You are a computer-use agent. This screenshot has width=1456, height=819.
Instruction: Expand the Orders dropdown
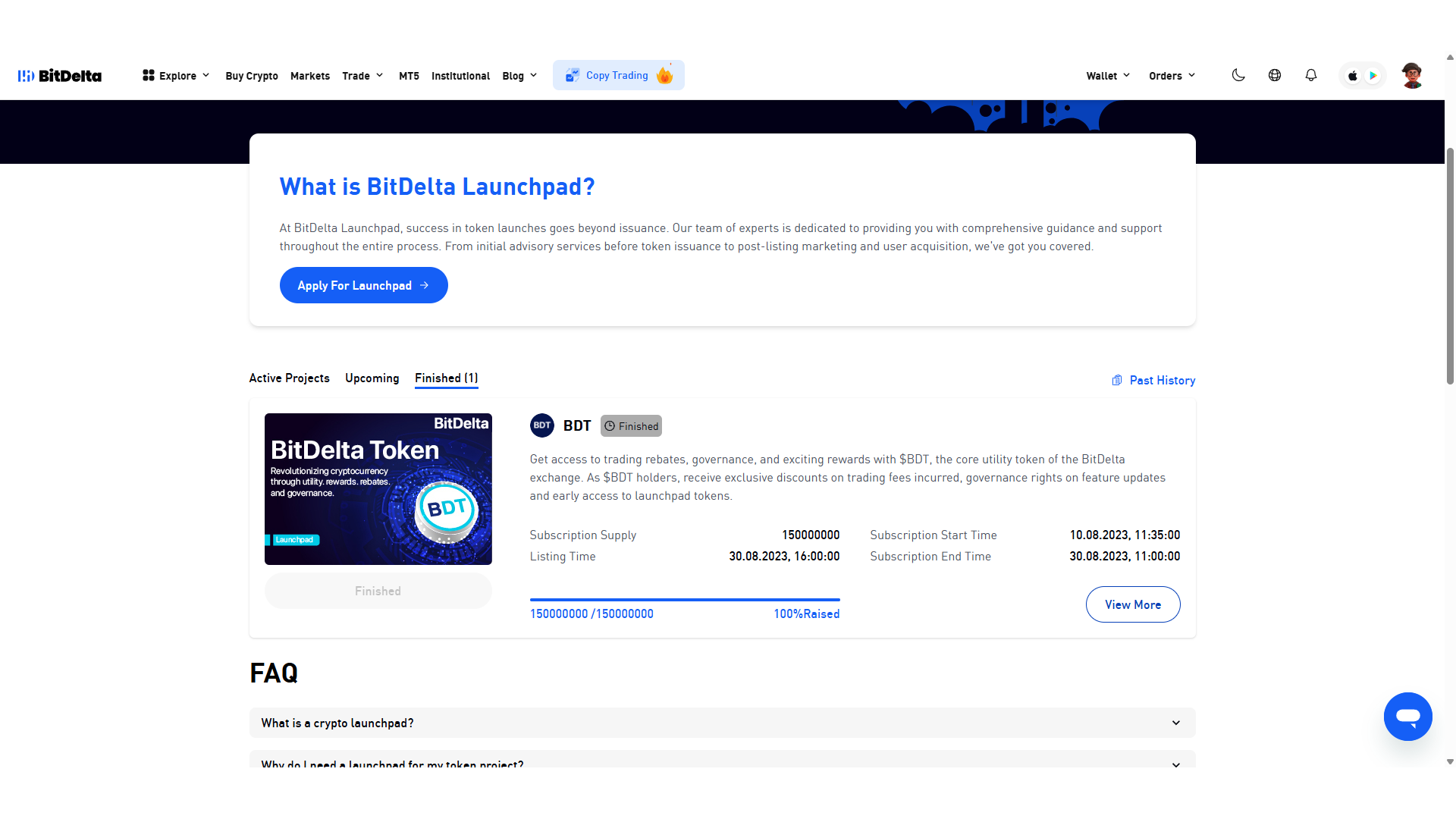click(1172, 76)
